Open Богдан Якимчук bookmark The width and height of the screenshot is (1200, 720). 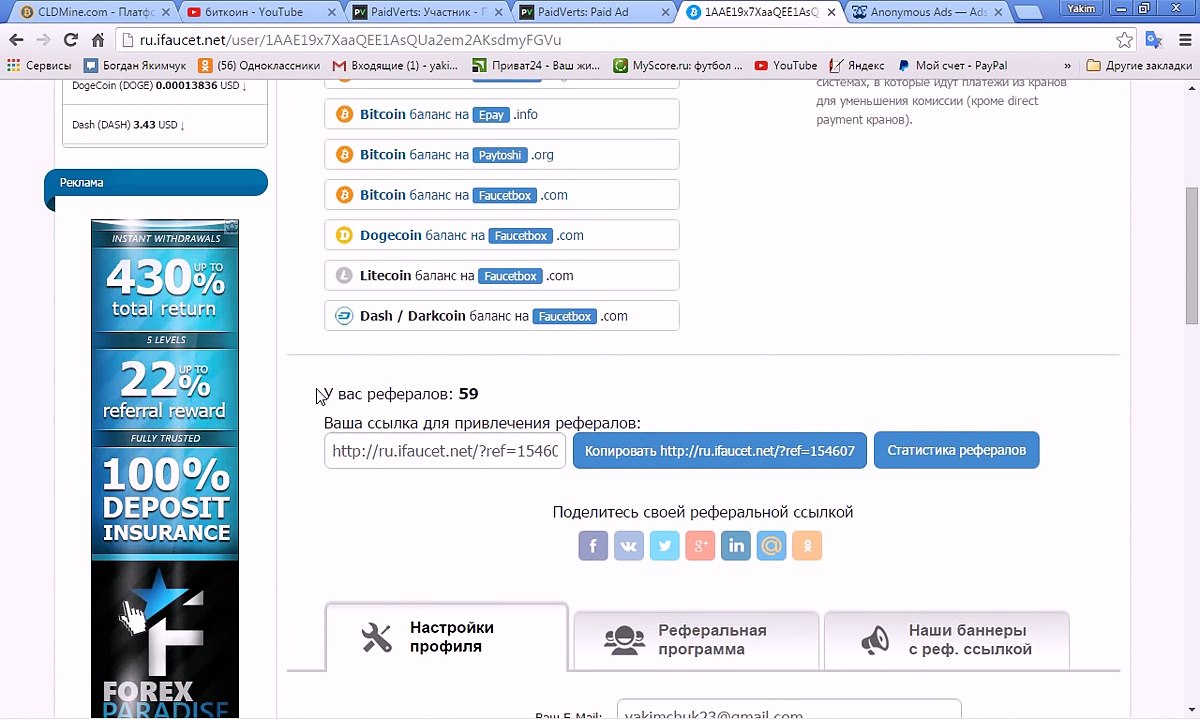134,65
